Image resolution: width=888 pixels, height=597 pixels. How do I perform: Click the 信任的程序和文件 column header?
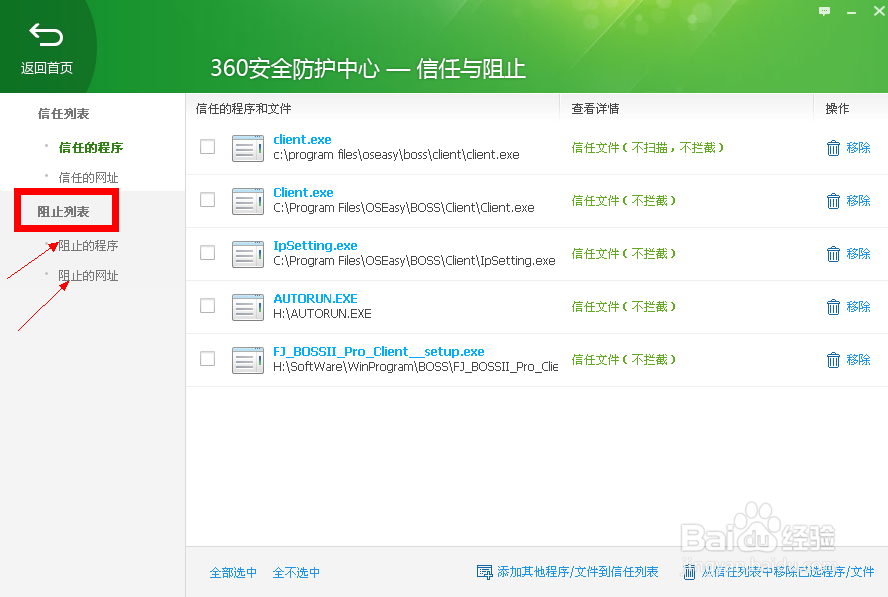tap(243, 109)
